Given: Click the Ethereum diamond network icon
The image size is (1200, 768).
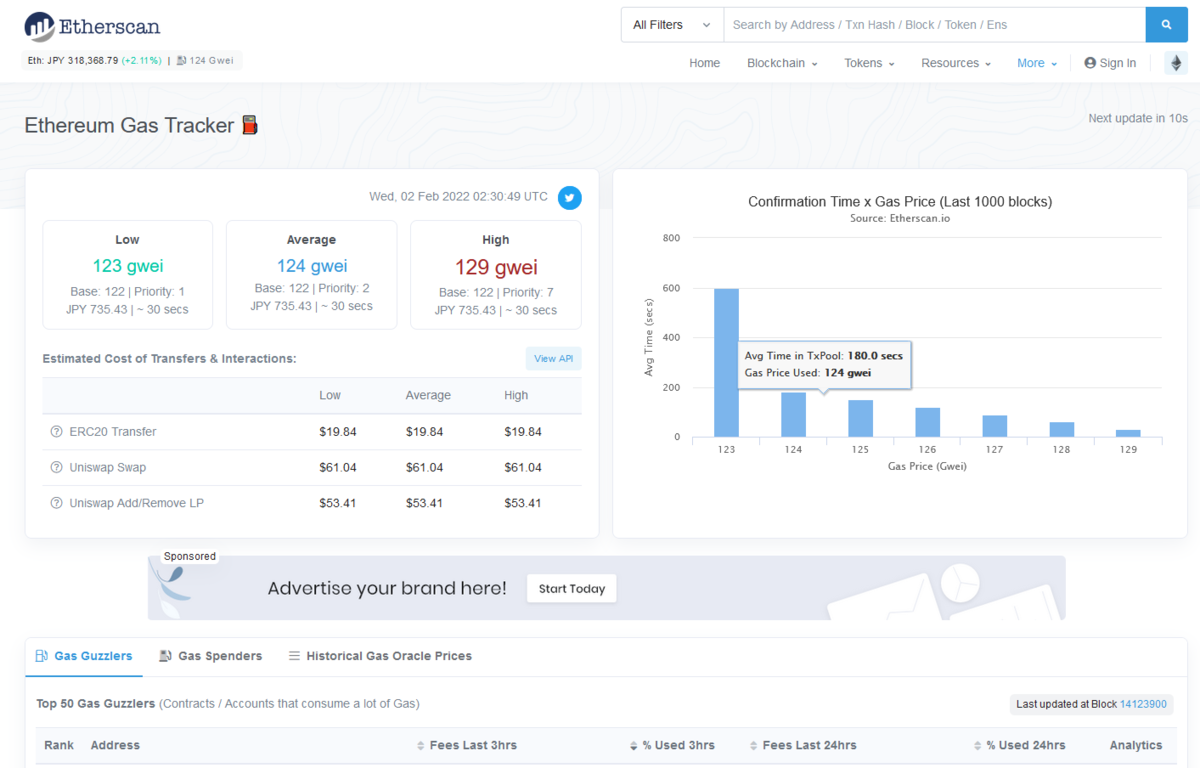Looking at the screenshot, I should coord(1176,63).
